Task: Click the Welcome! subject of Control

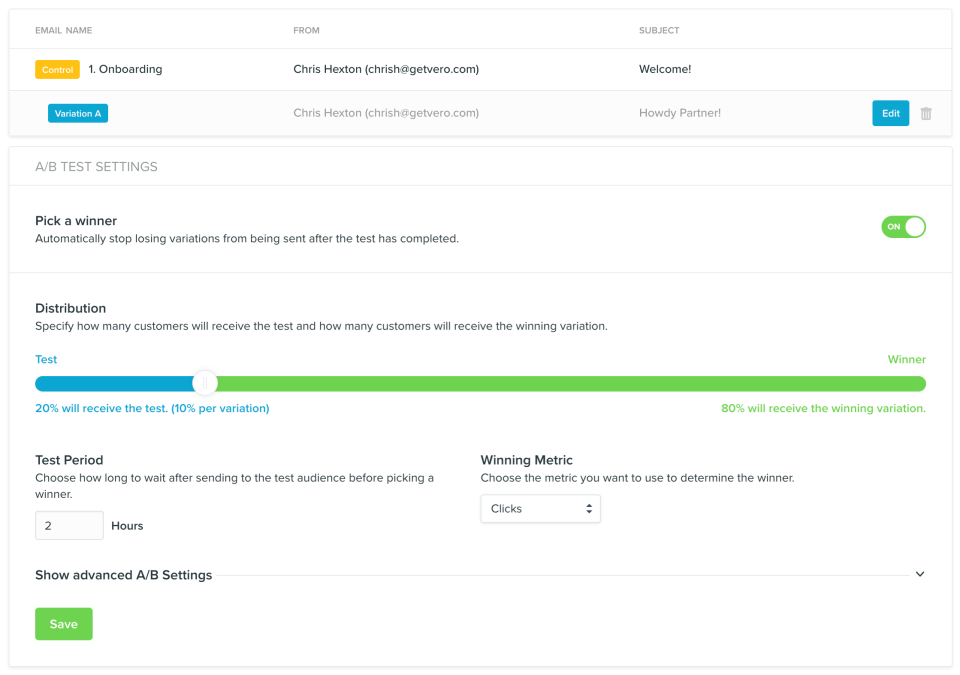Action: tap(665, 70)
